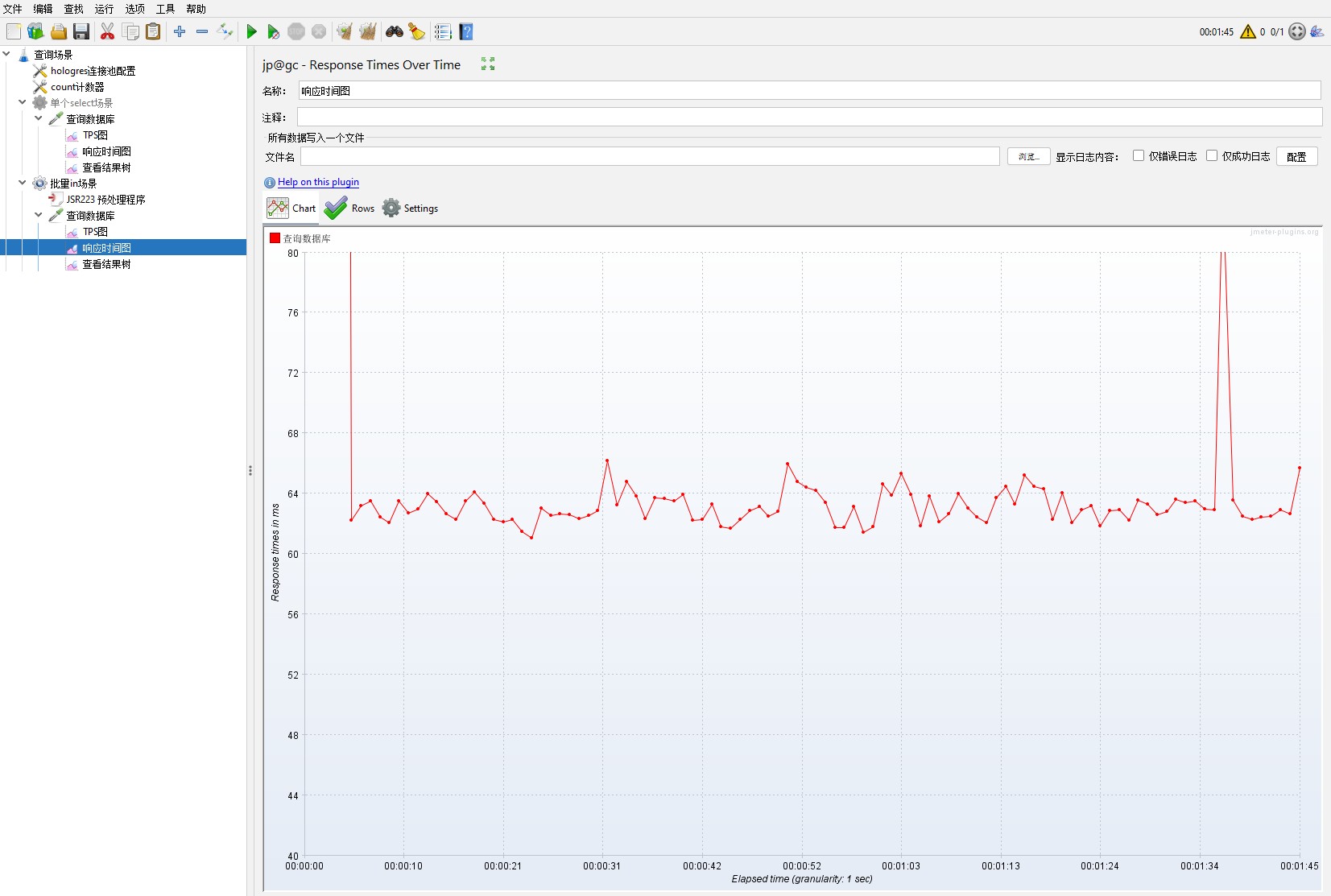Collapse 查询数据库 under 单个select场景
The image size is (1331, 896).
[39, 118]
